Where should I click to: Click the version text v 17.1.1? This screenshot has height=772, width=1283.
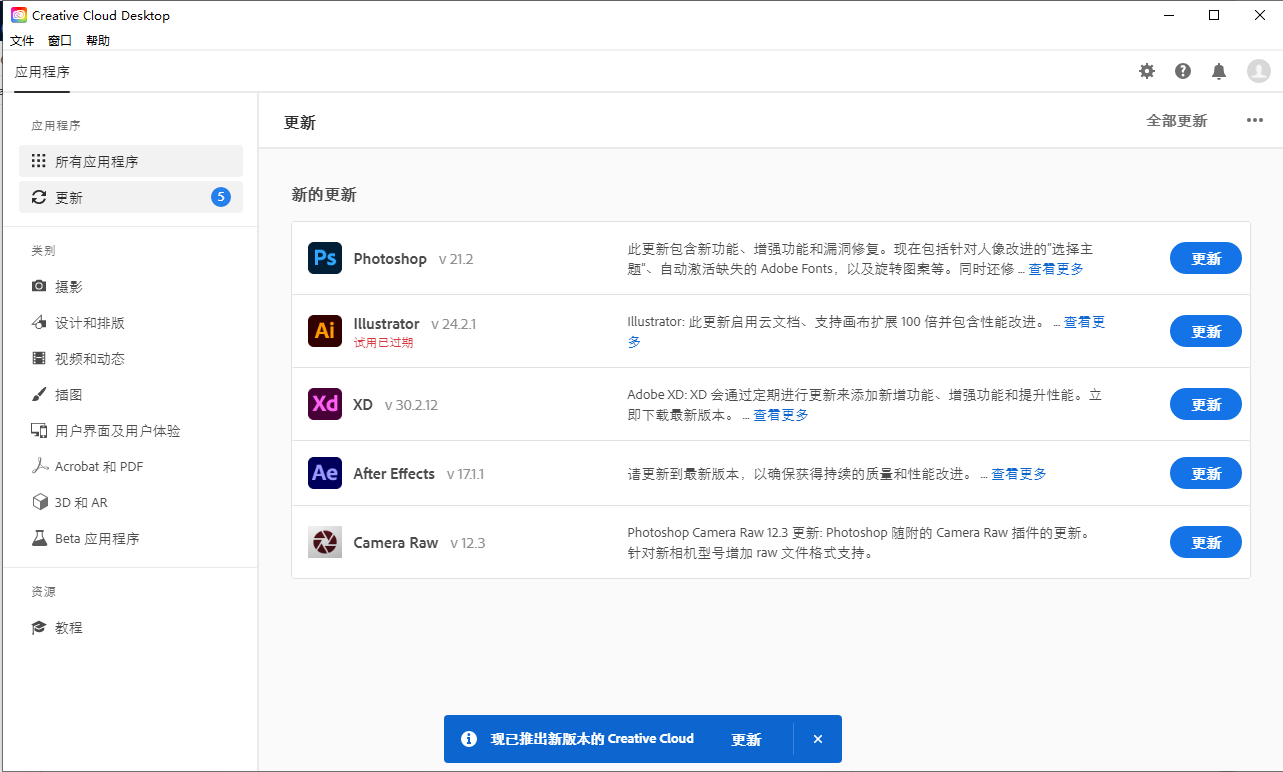pos(465,474)
